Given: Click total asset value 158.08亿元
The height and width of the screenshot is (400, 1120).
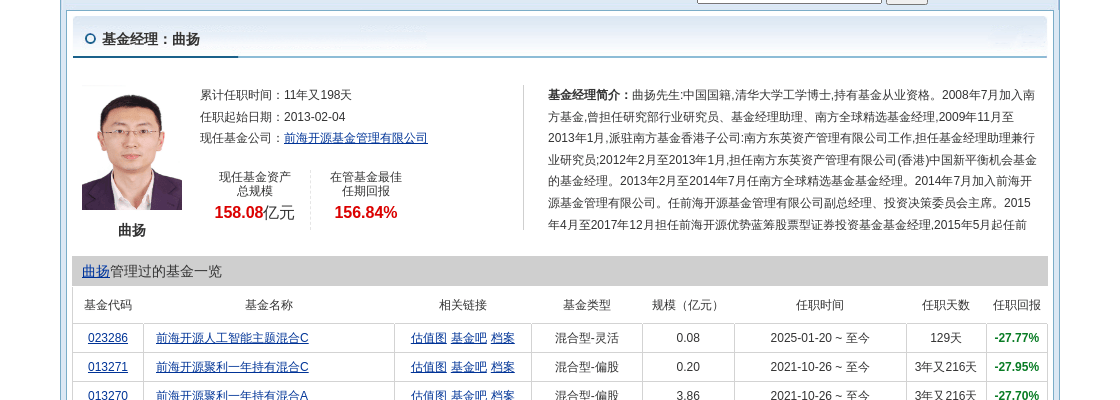Looking at the screenshot, I should coord(254,213).
